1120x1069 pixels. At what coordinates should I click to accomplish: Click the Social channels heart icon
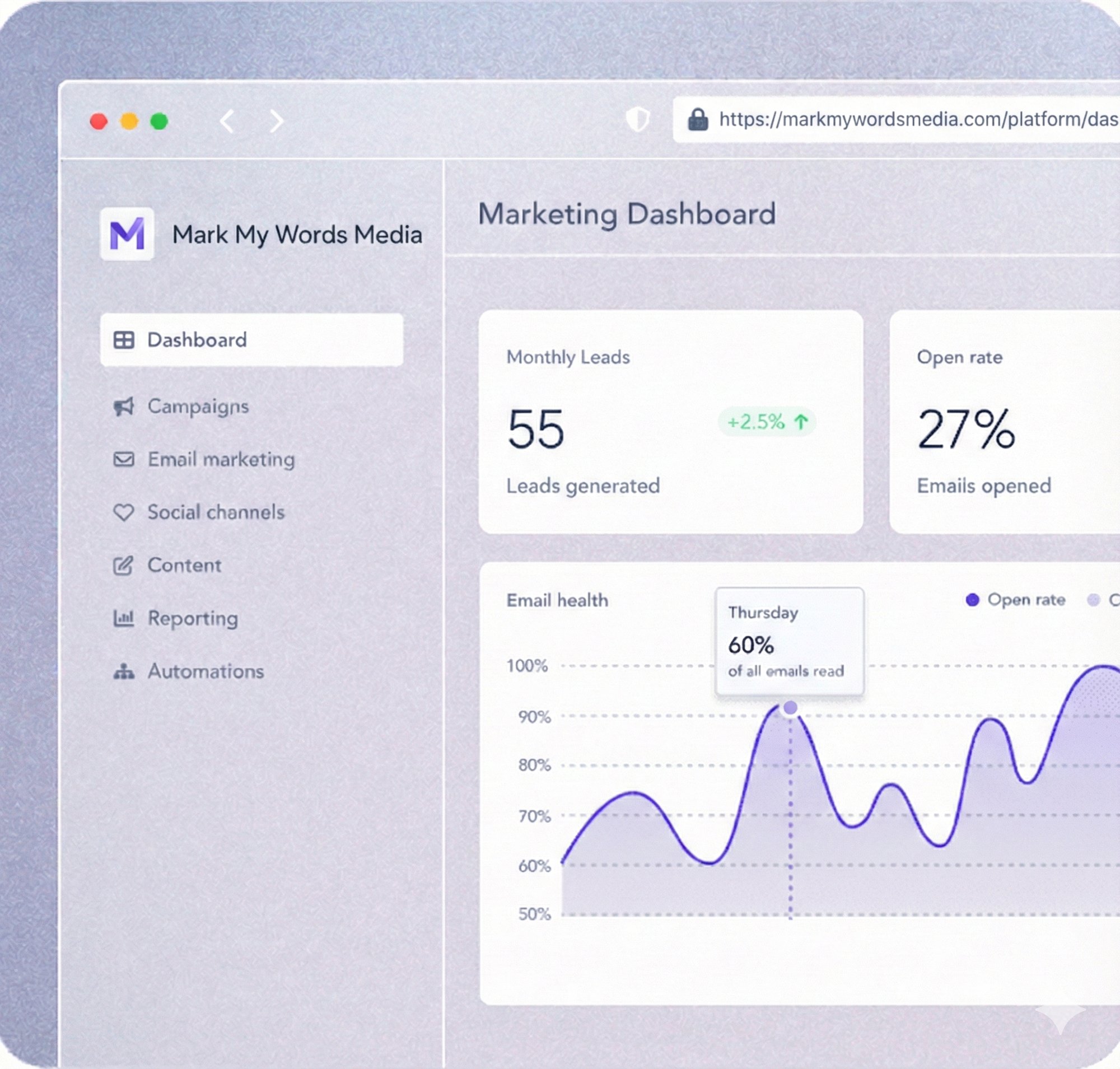click(124, 512)
